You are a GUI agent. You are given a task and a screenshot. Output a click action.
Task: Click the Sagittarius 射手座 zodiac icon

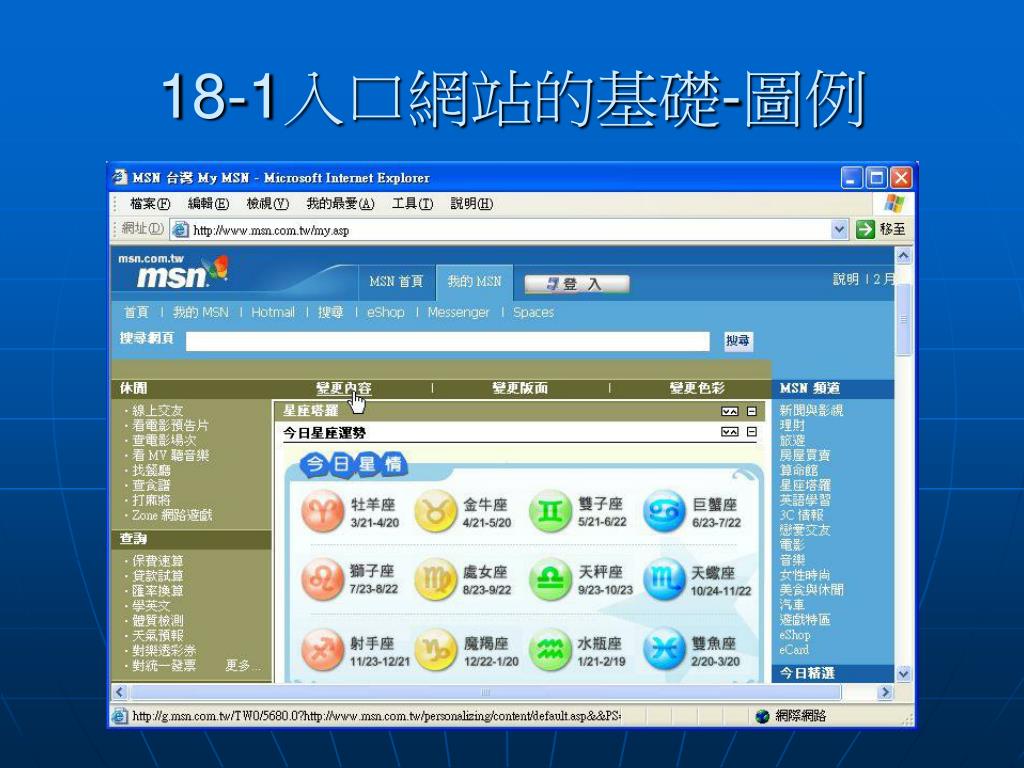323,650
